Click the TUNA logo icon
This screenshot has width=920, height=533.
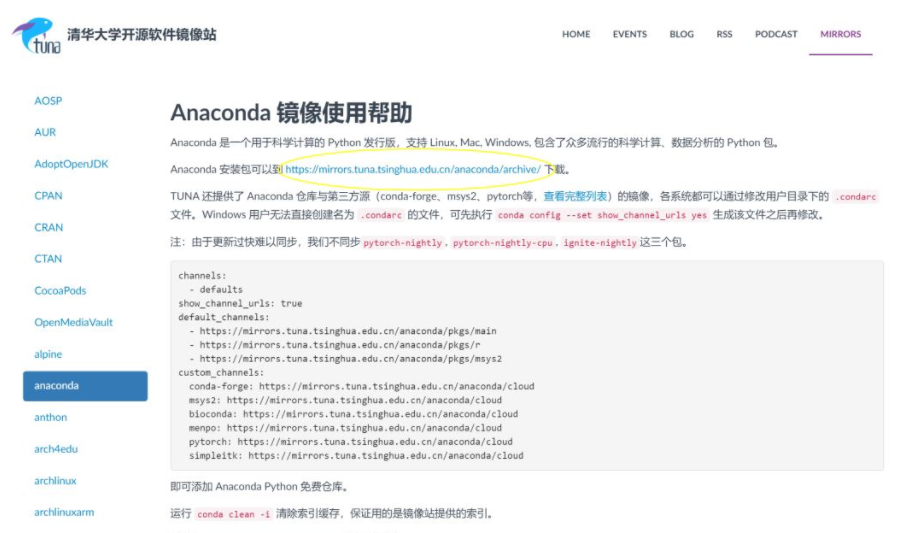[36, 35]
